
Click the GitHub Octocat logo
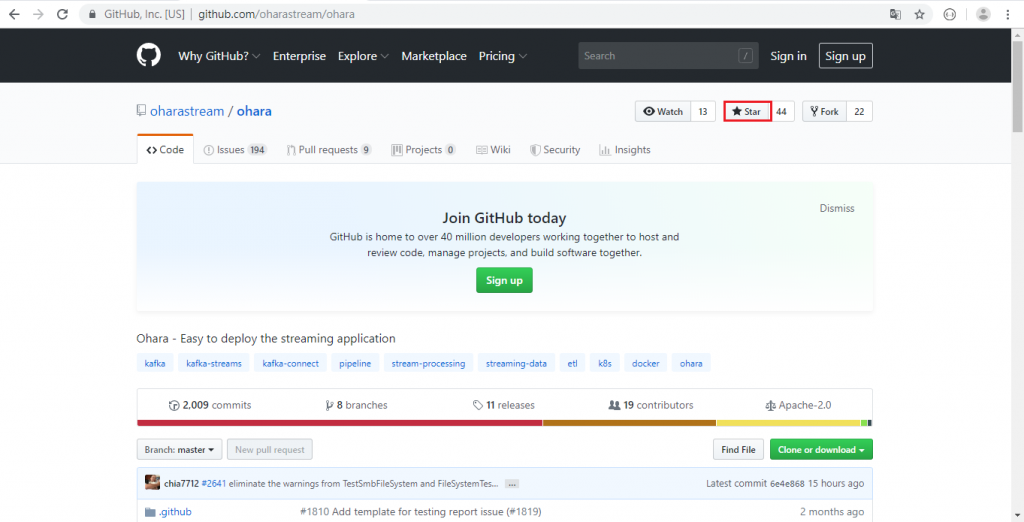coord(149,56)
